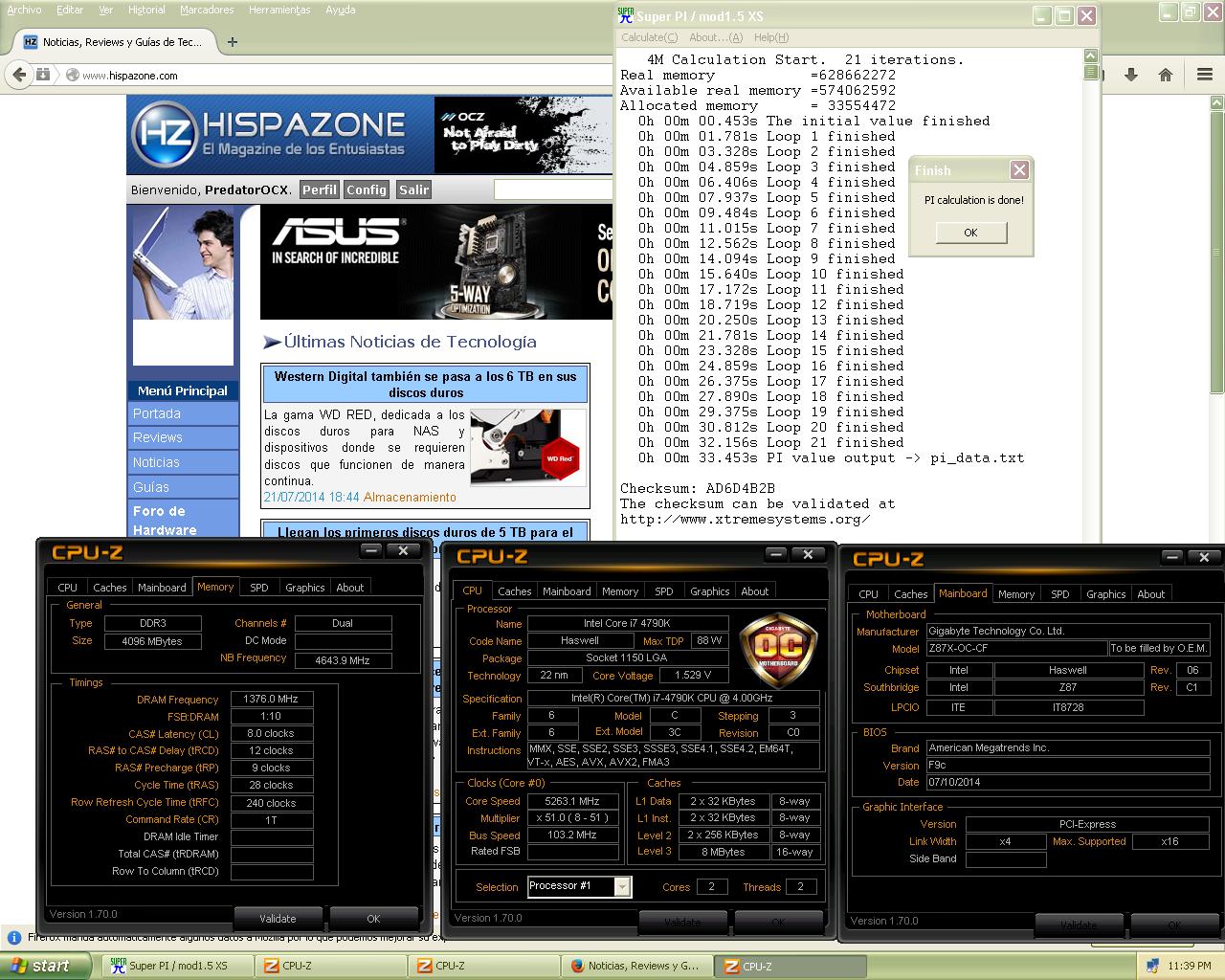This screenshot has height=980, width=1225.
Task: Expand the Processor #1 selection dropdown
Action: [622, 886]
